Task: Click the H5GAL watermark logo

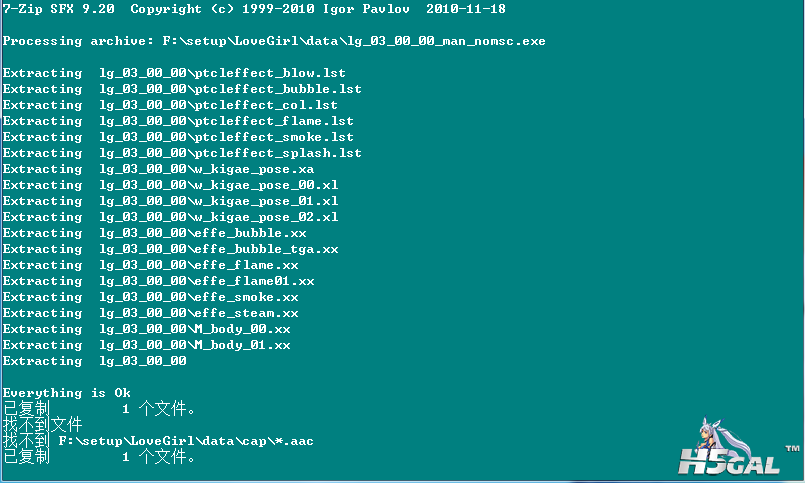Action: tap(729, 461)
